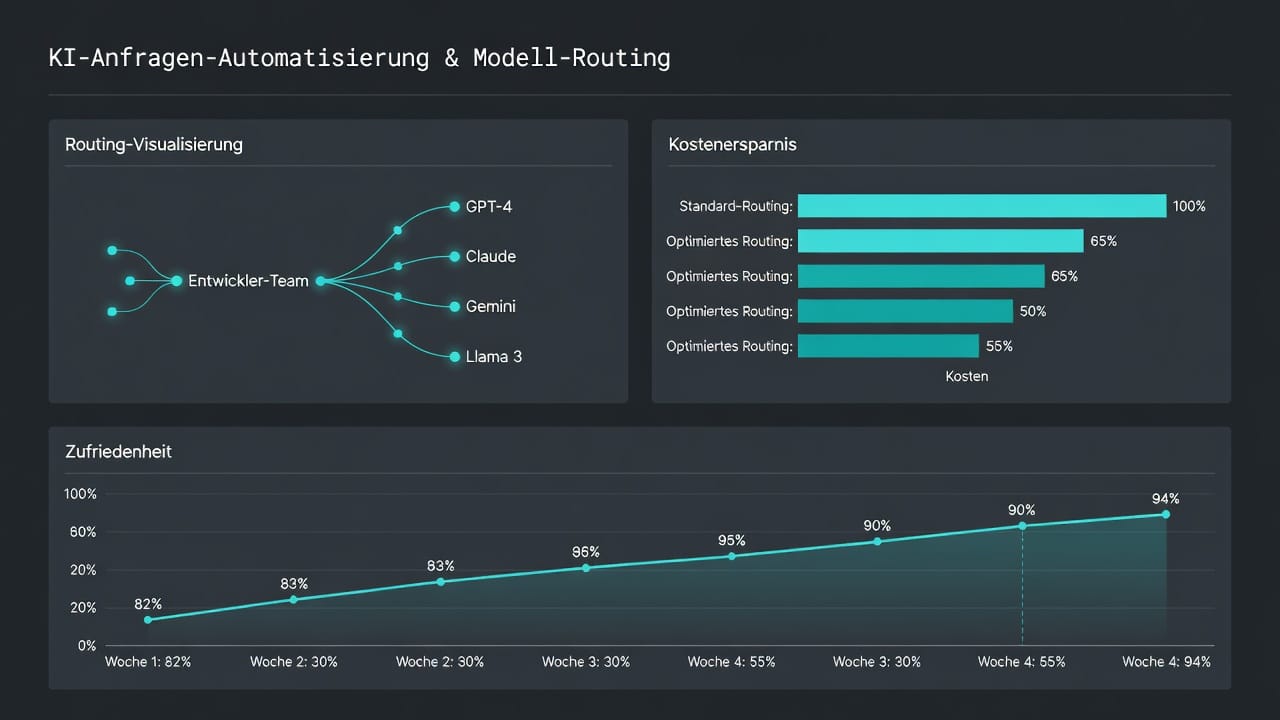1280x720 pixels.
Task: Click the 82% data point at Woche 1
Action: click(148, 620)
